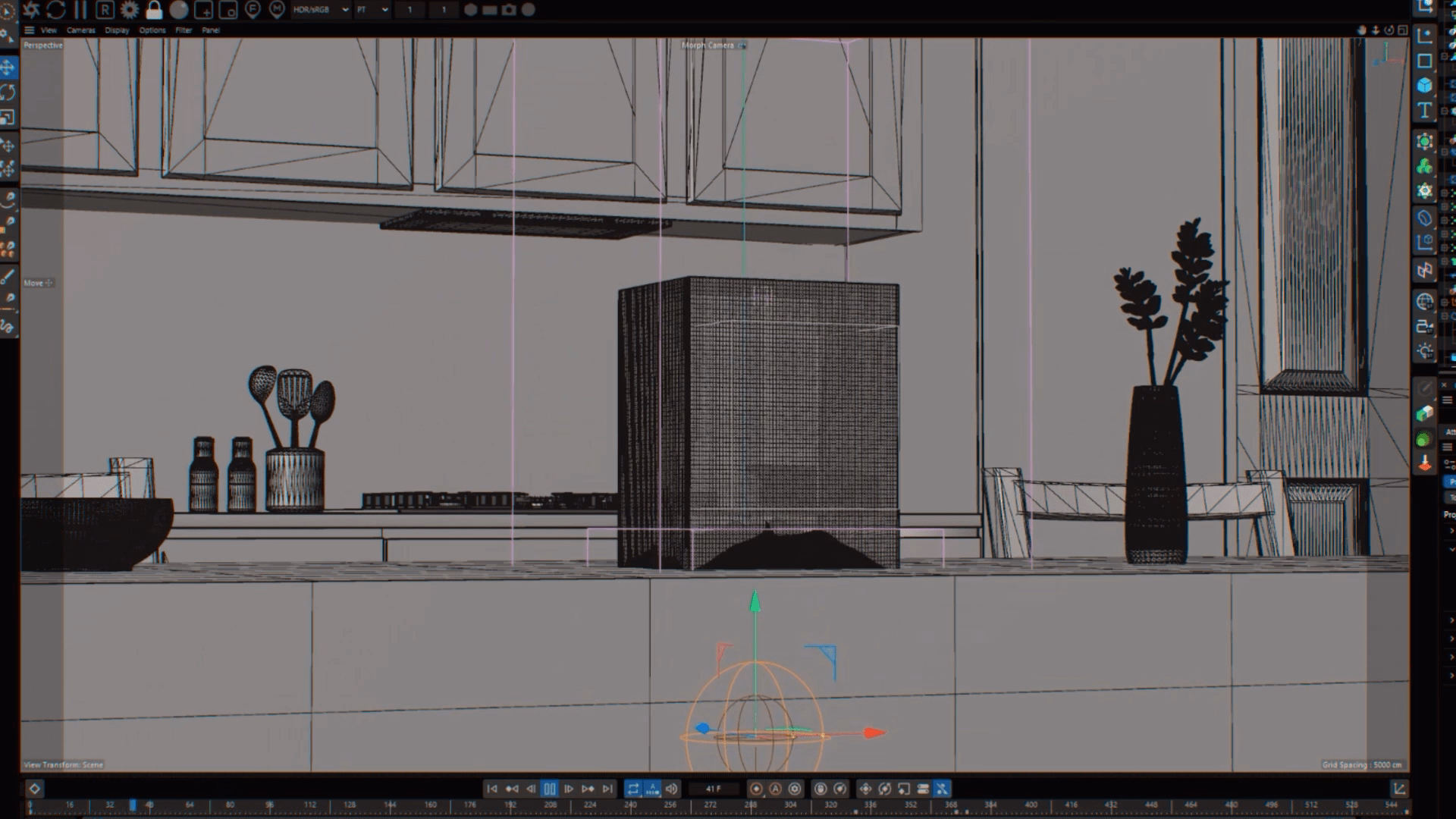
Task: Toggle rotation key channel icon
Action: coord(884,789)
